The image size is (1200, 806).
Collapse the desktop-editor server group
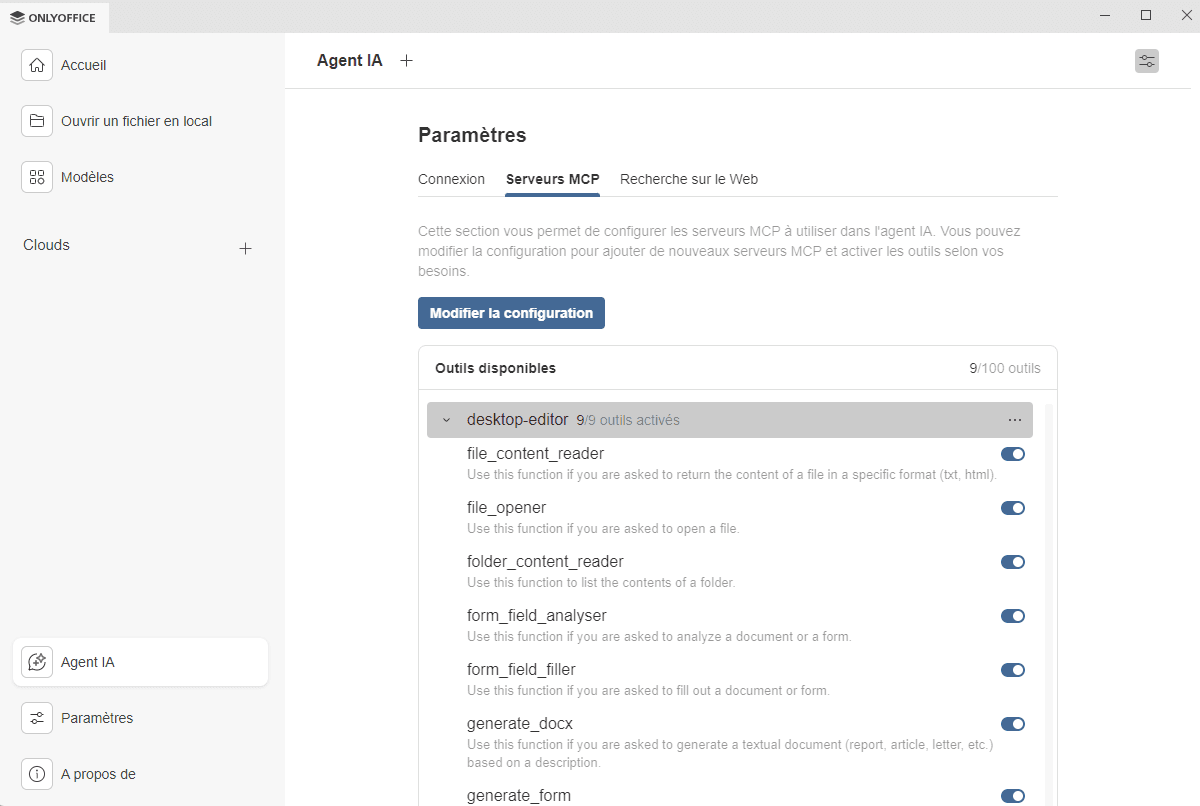[x=446, y=420]
